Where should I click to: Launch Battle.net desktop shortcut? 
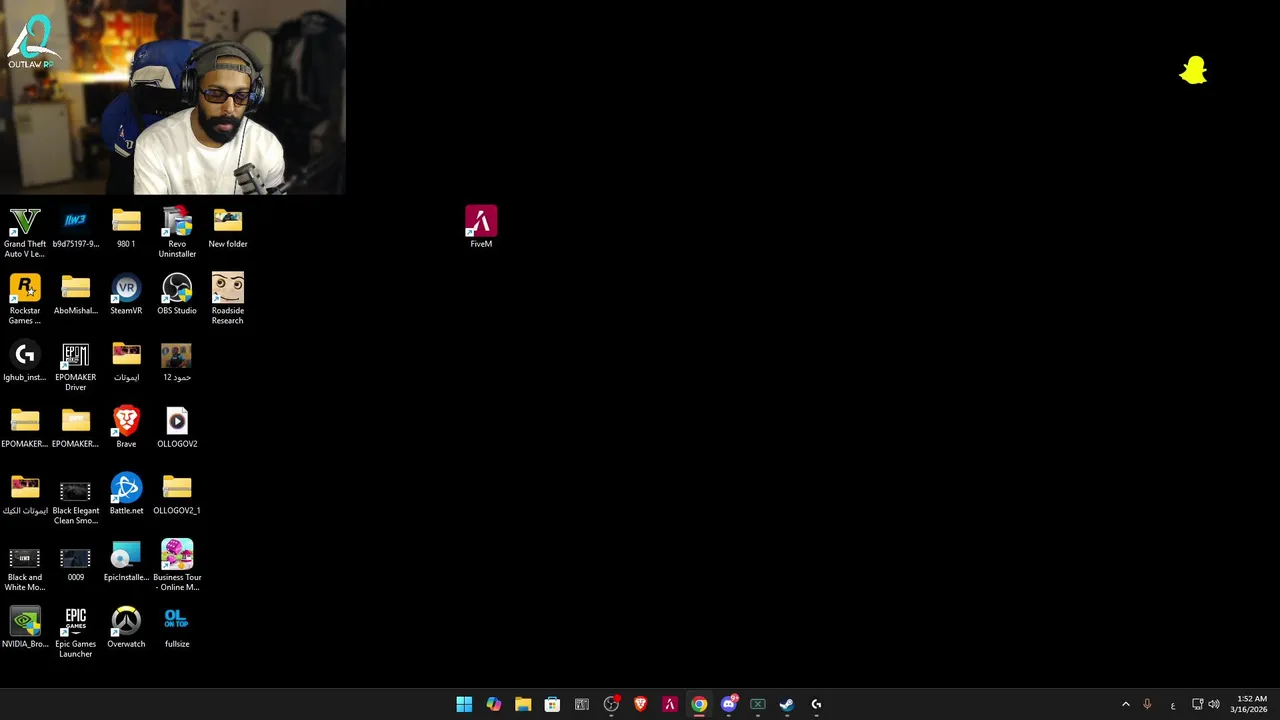tap(126, 495)
